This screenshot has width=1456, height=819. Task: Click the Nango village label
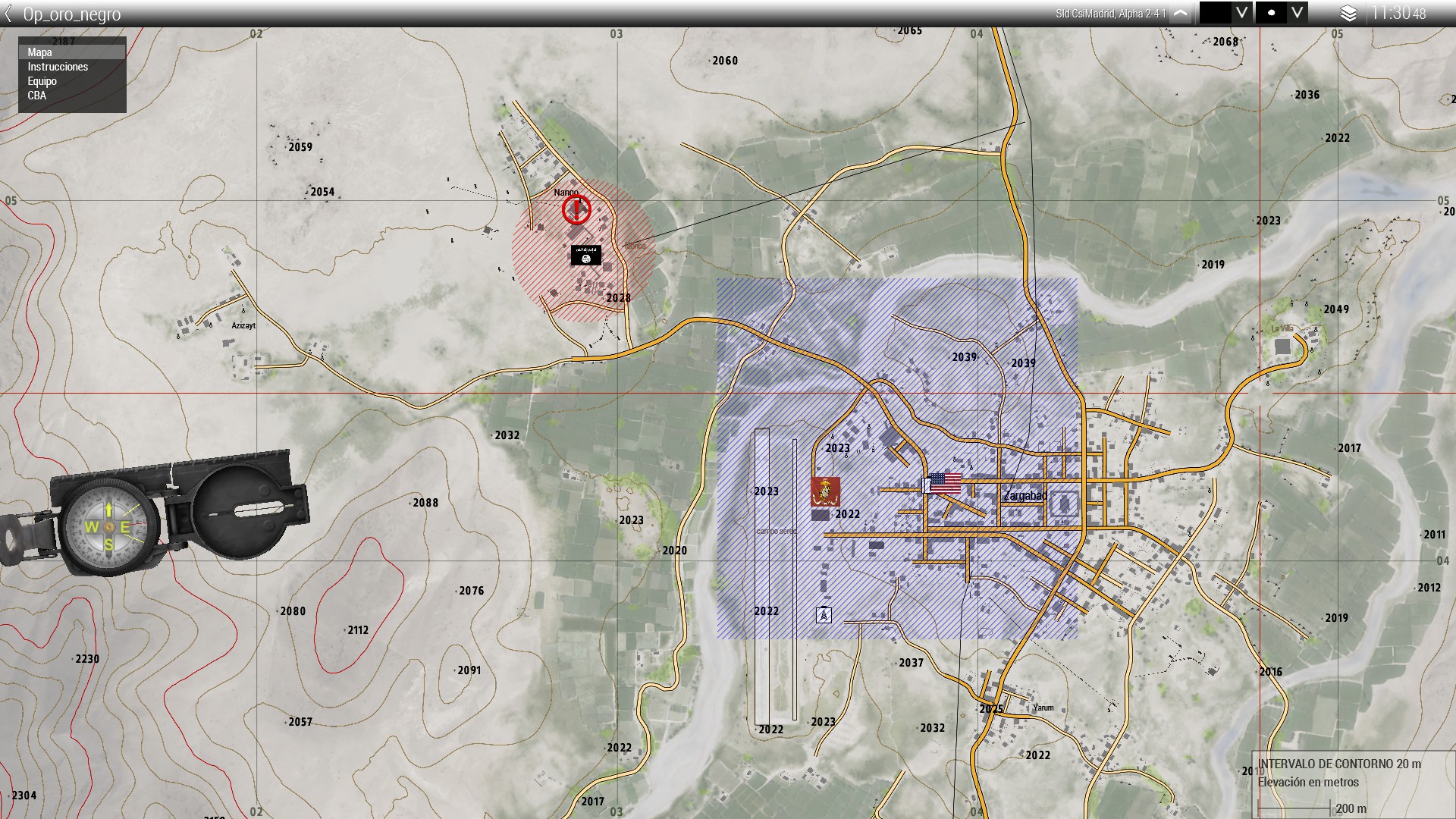(566, 193)
